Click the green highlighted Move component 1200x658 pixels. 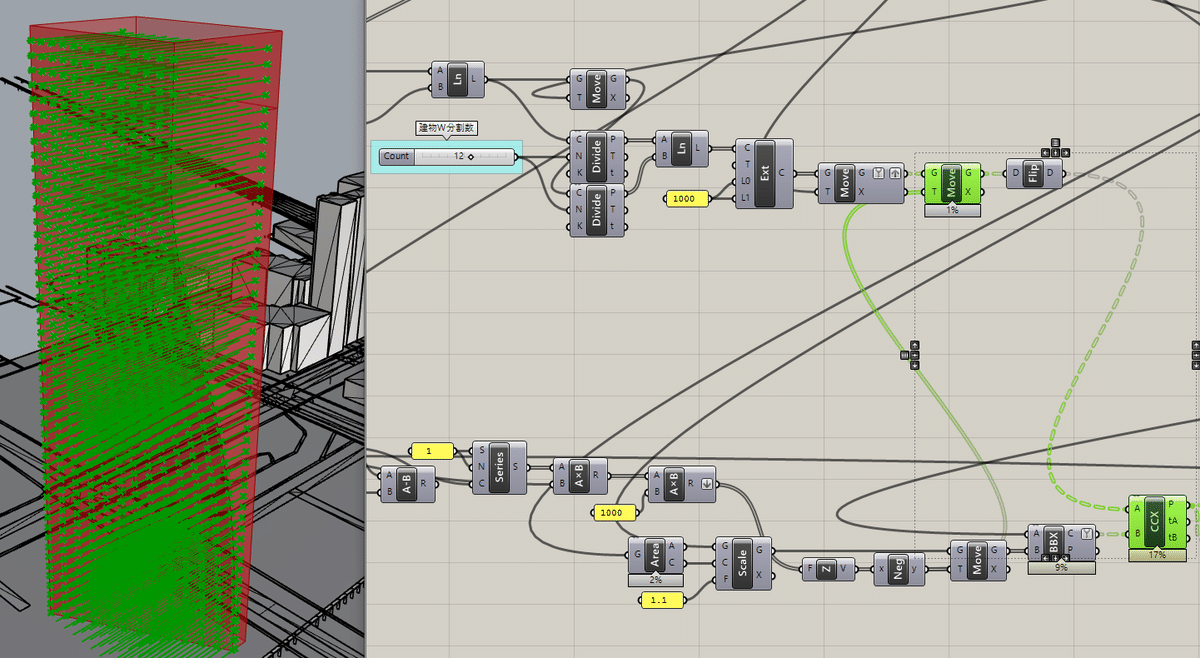coord(952,183)
